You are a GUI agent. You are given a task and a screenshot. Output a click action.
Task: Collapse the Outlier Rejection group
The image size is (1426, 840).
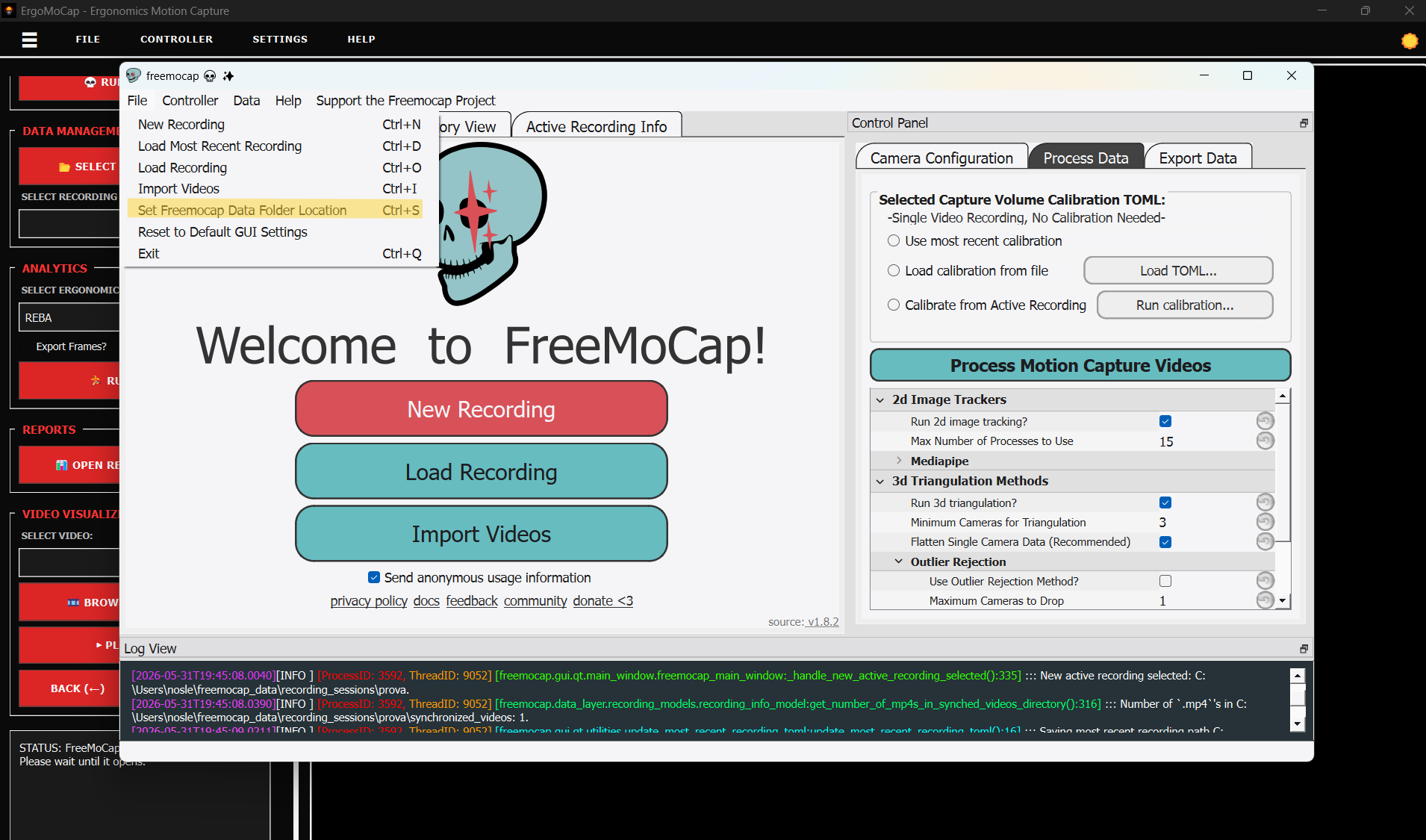[x=899, y=561]
